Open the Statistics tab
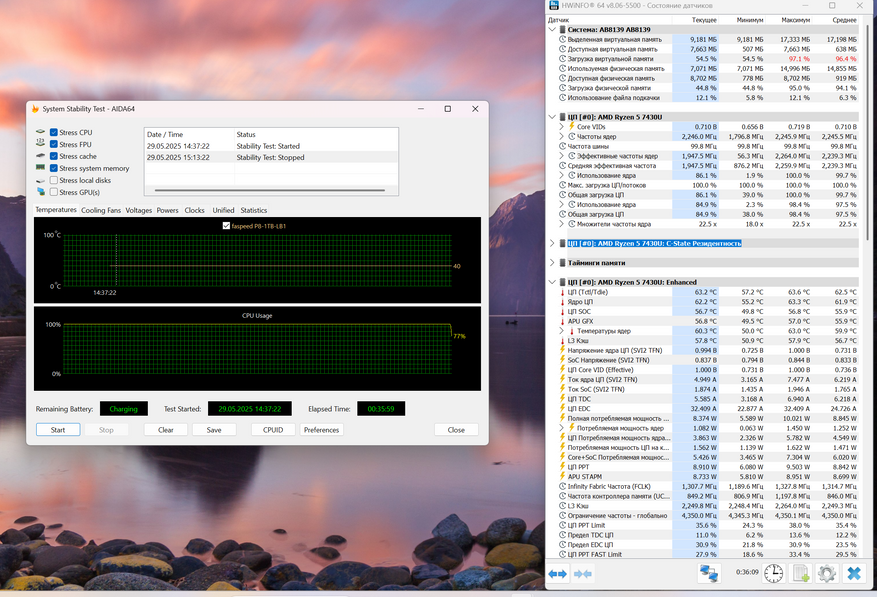The image size is (877, 597). (x=253, y=210)
